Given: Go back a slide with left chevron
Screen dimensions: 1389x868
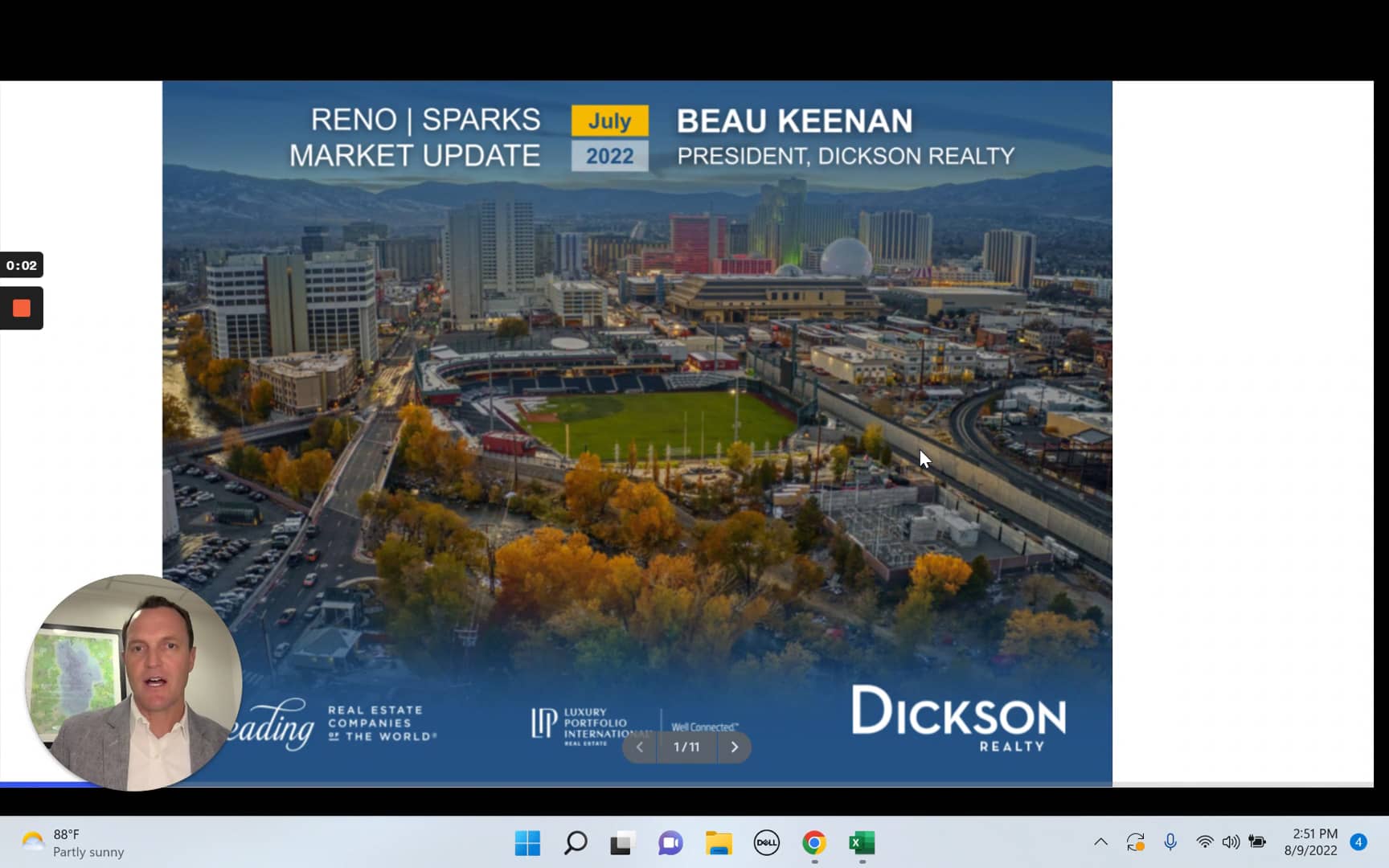Looking at the screenshot, I should pos(639,747).
